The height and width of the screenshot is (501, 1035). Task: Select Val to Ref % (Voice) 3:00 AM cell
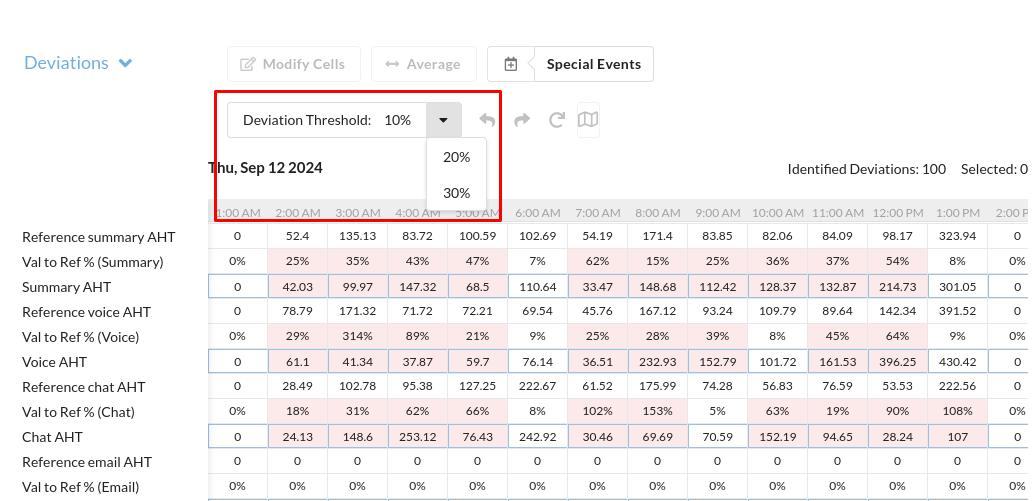coord(357,337)
